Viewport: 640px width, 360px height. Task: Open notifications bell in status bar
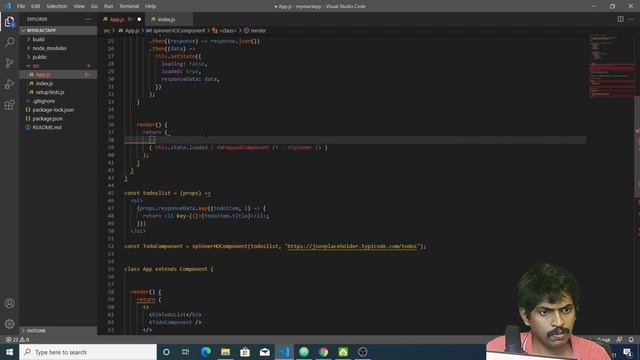pyautogui.click(x=631, y=340)
